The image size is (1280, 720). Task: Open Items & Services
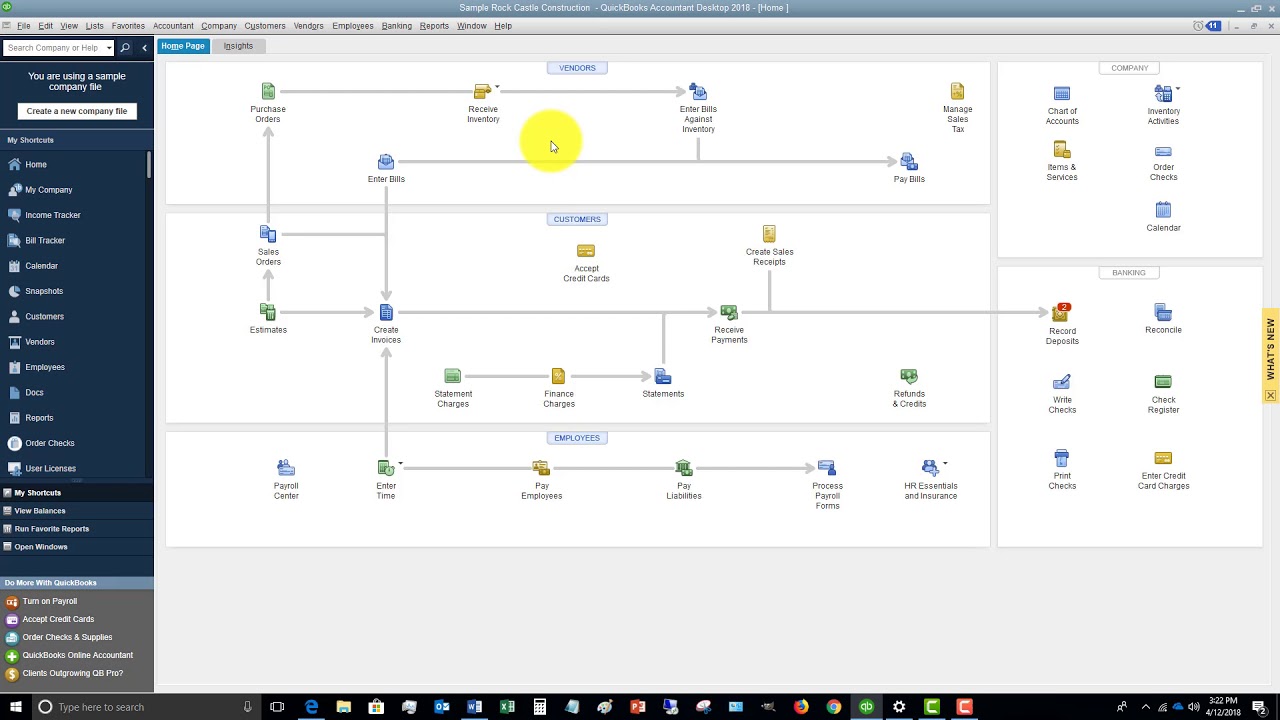pyautogui.click(x=1062, y=150)
